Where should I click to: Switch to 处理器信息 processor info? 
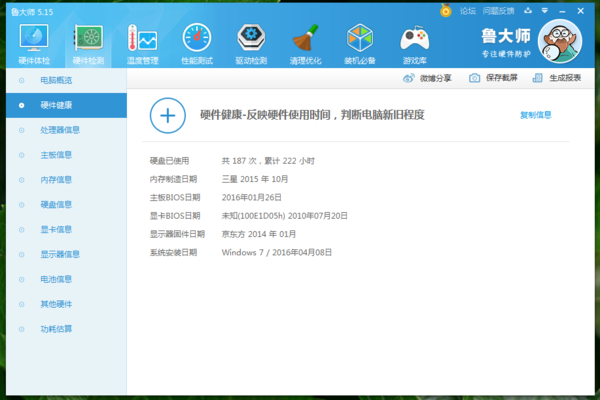pyautogui.click(x=60, y=129)
